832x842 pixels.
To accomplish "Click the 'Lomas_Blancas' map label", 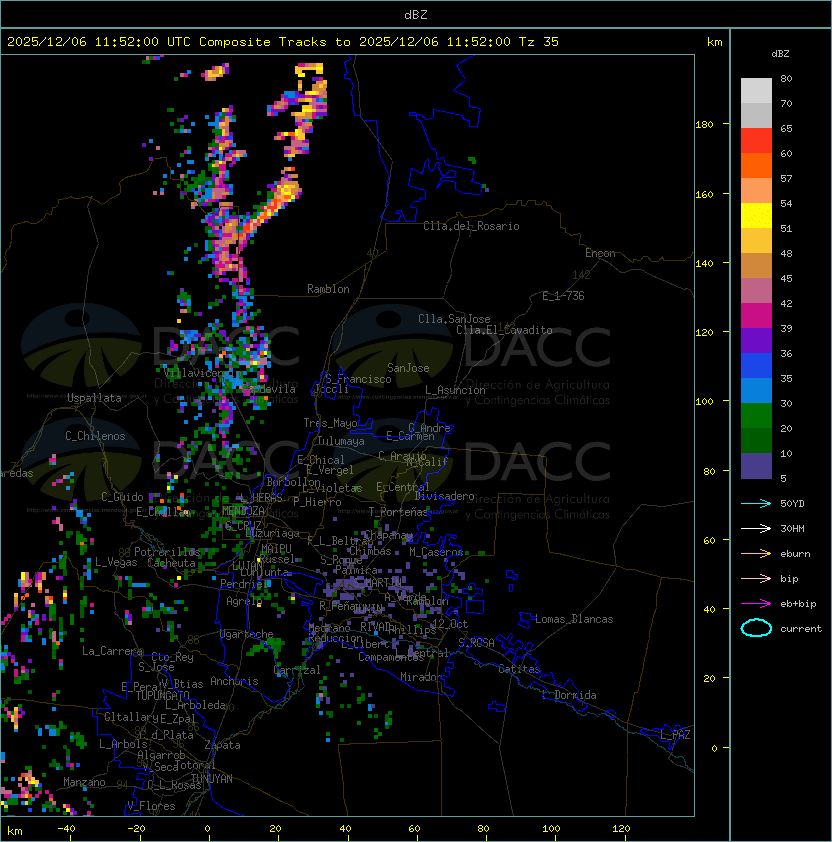I will click(x=574, y=619).
